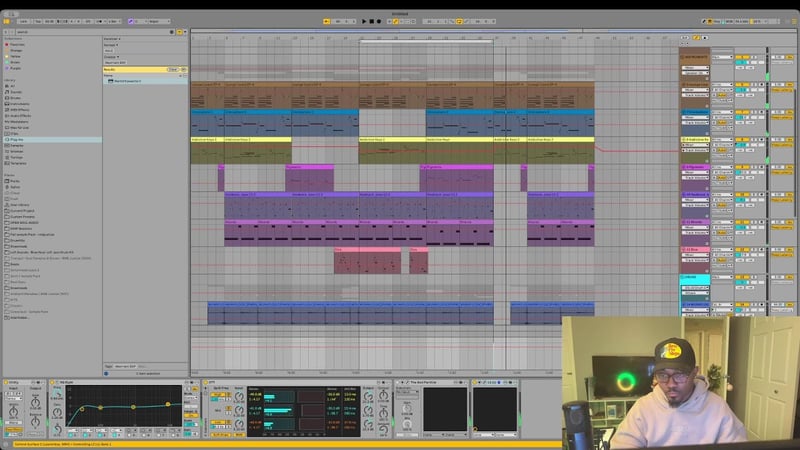The width and height of the screenshot is (800, 450).
Task: Open Splice under Places
Action: (x=15, y=187)
